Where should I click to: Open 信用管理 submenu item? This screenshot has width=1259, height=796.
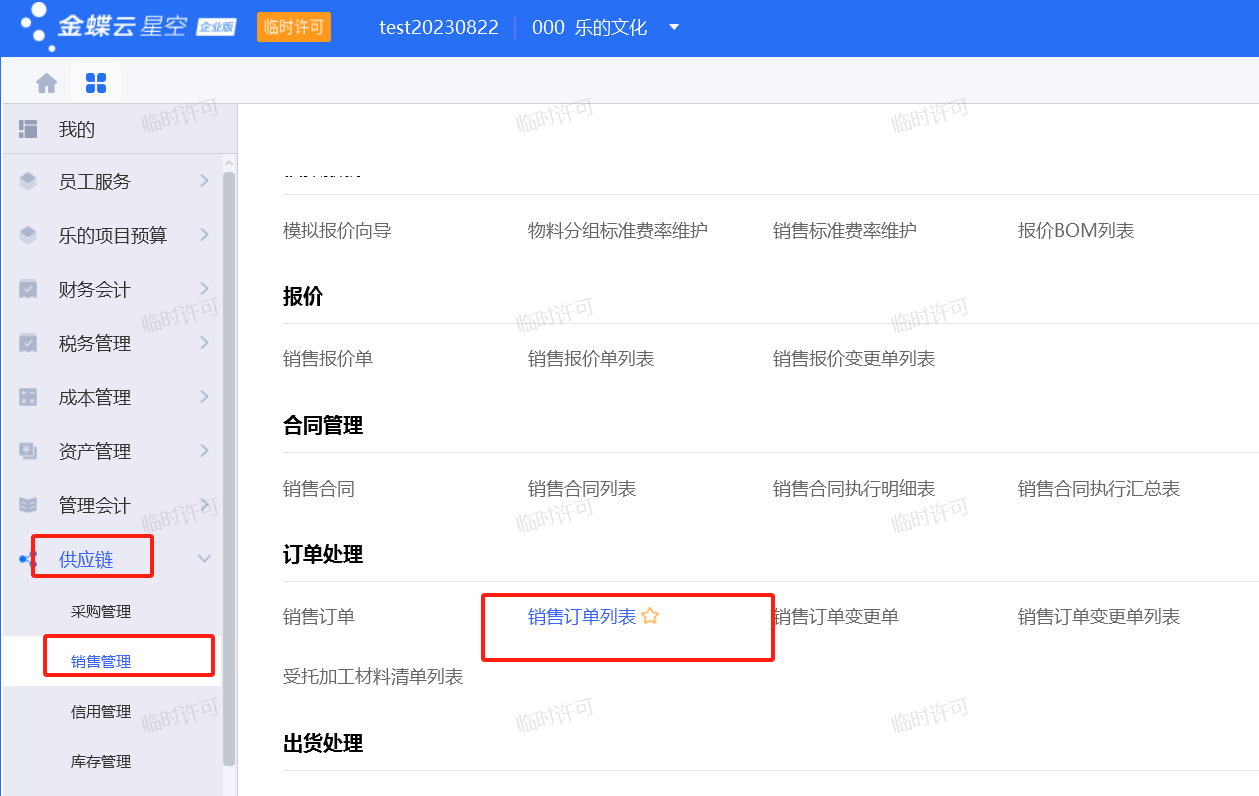(x=101, y=712)
